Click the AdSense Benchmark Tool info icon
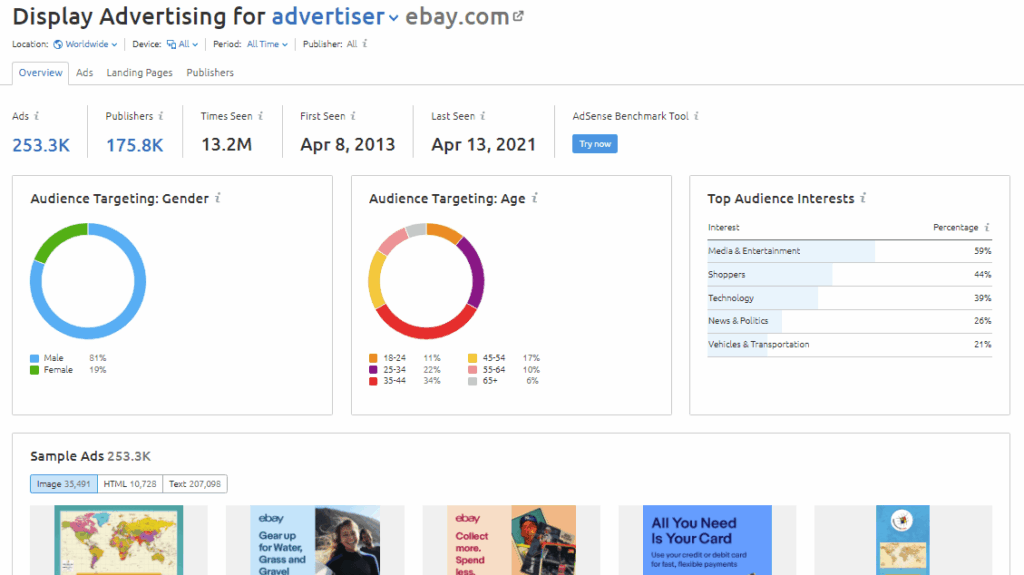This screenshot has height=575, width=1024. 697,117
